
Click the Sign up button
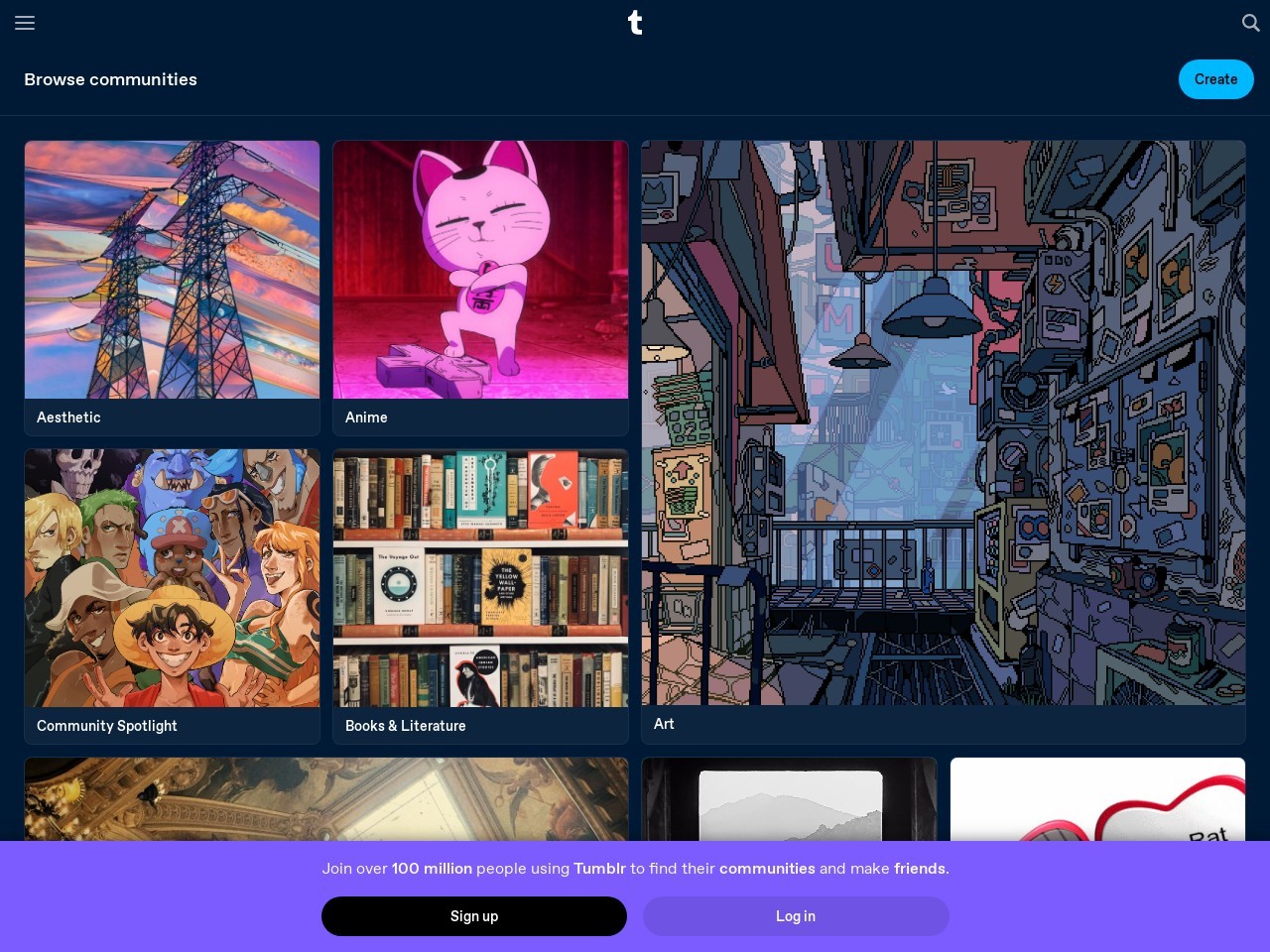(x=474, y=916)
